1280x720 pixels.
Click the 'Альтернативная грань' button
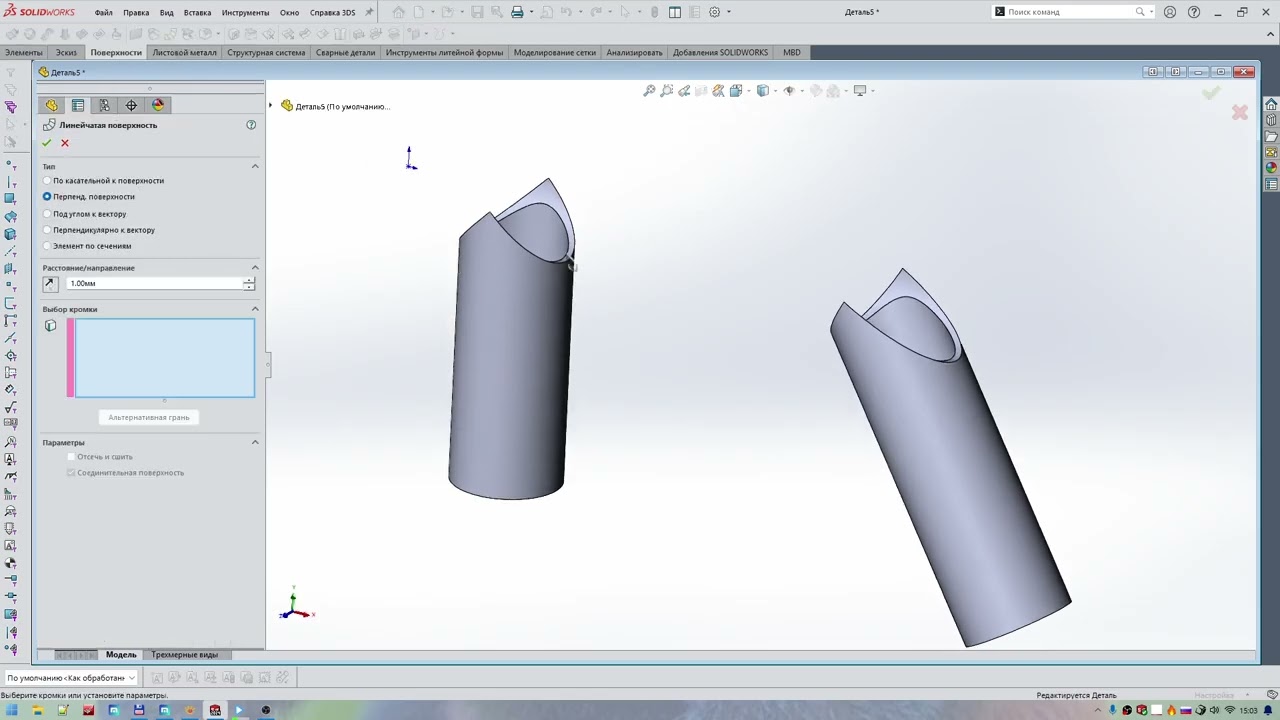[x=149, y=417]
